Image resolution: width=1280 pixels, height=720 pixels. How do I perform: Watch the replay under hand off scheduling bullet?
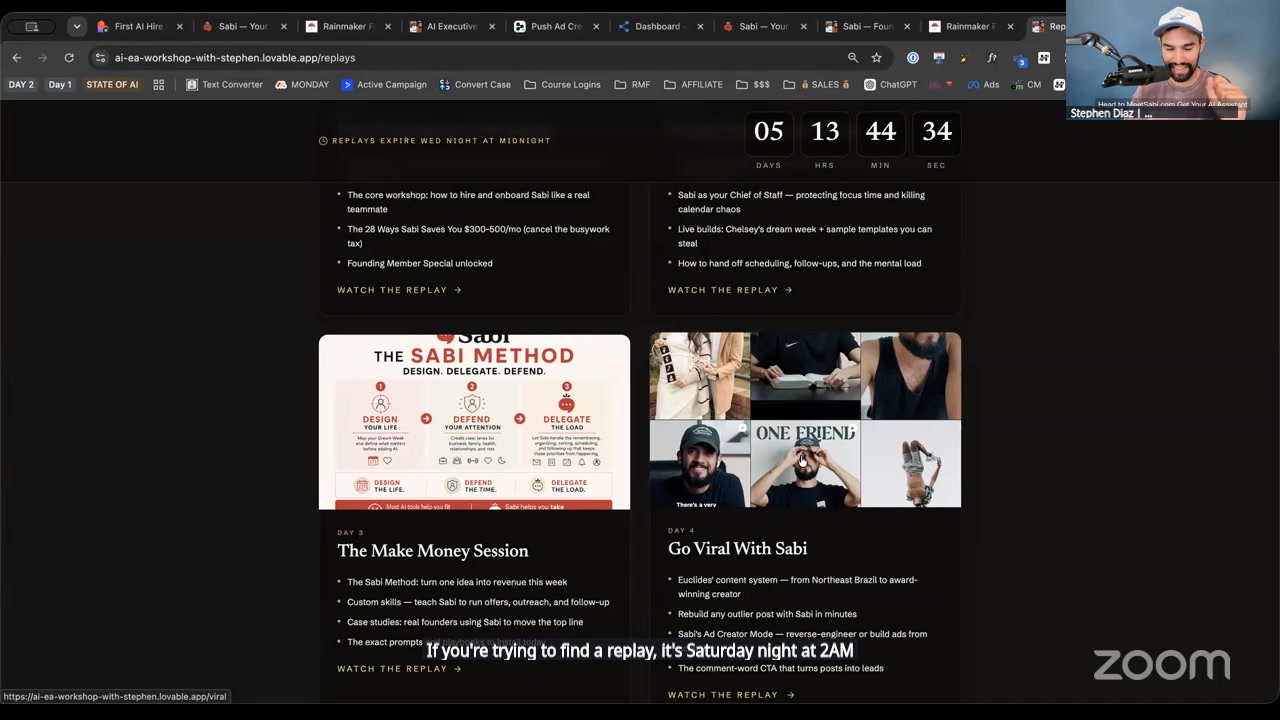[x=730, y=290]
